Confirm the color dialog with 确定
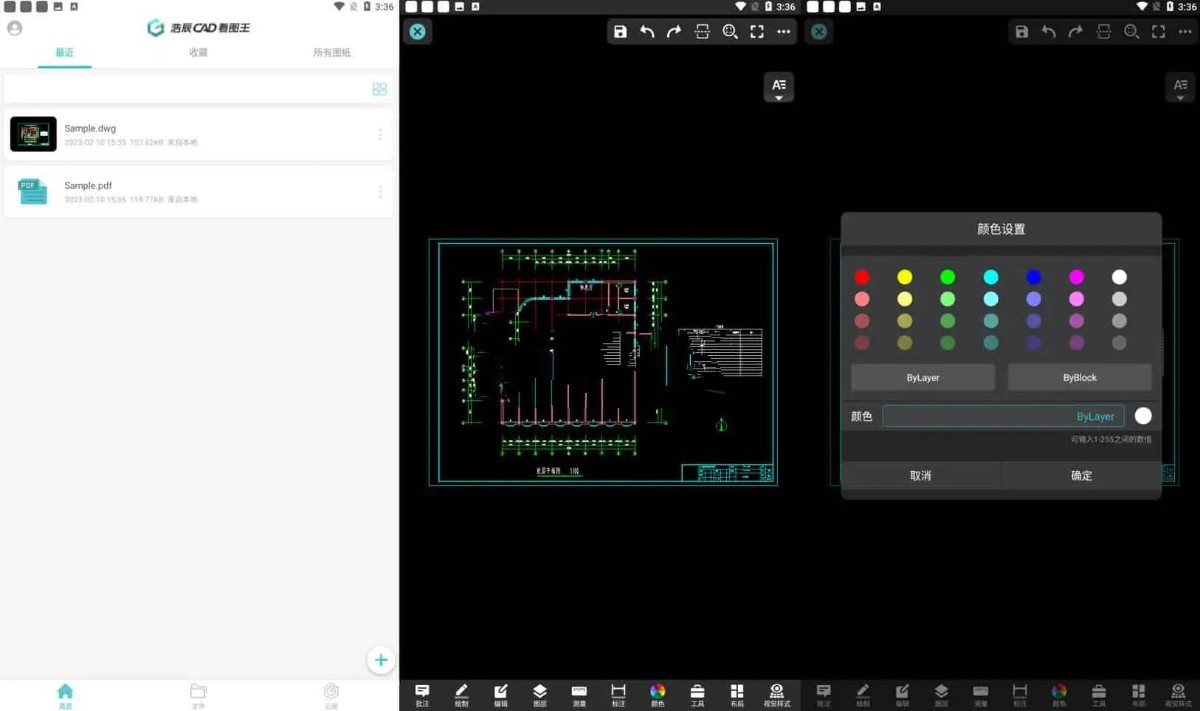1200x711 pixels. 1081,476
